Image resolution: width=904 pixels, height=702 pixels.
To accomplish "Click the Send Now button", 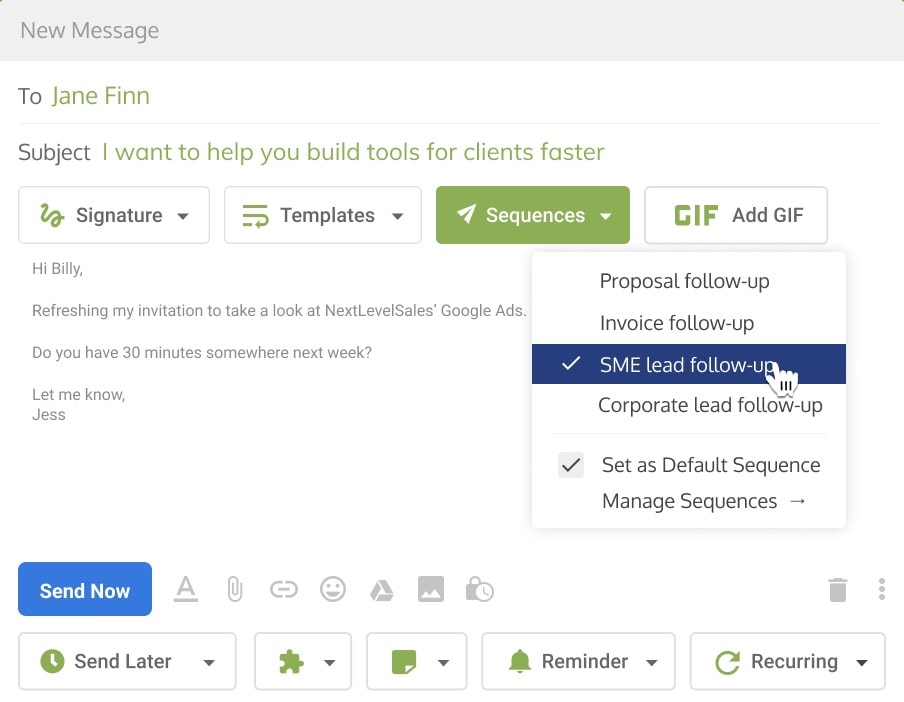I will [x=85, y=589].
